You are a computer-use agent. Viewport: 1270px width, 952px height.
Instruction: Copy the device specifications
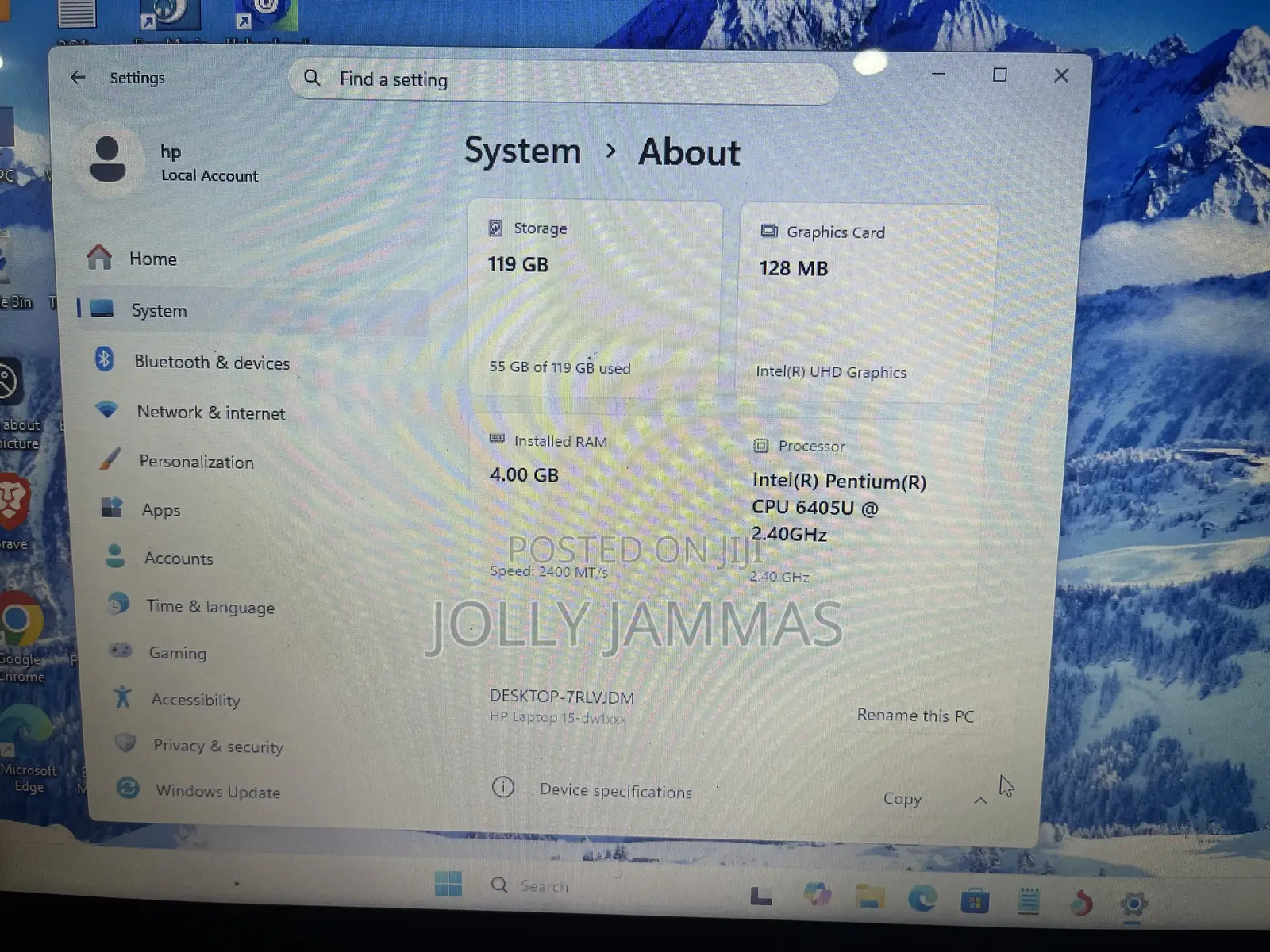(x=902, y=798)
